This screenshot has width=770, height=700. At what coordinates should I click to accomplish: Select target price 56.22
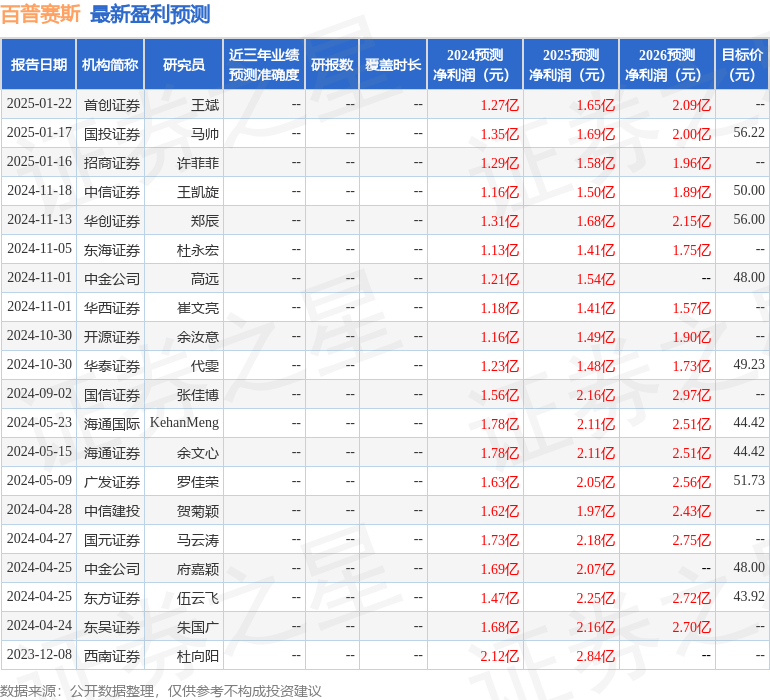click(x=749, y=132)
